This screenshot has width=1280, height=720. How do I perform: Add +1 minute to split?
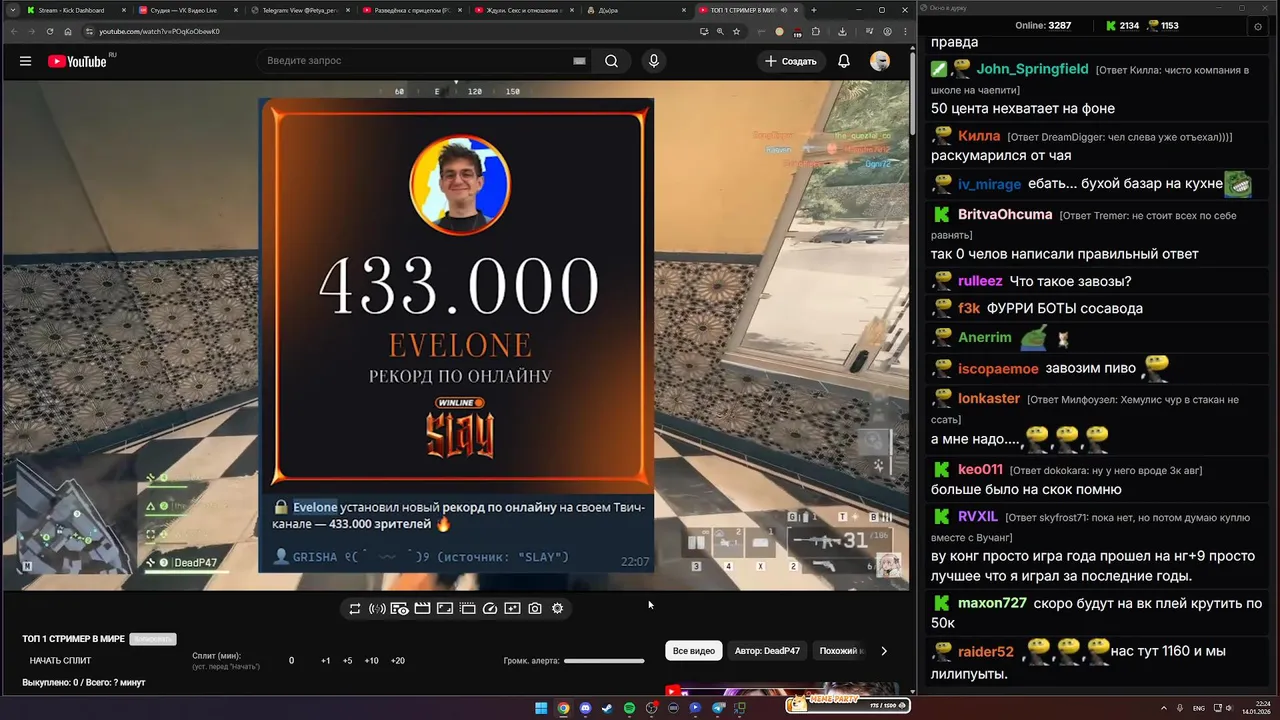coord(326,660)
